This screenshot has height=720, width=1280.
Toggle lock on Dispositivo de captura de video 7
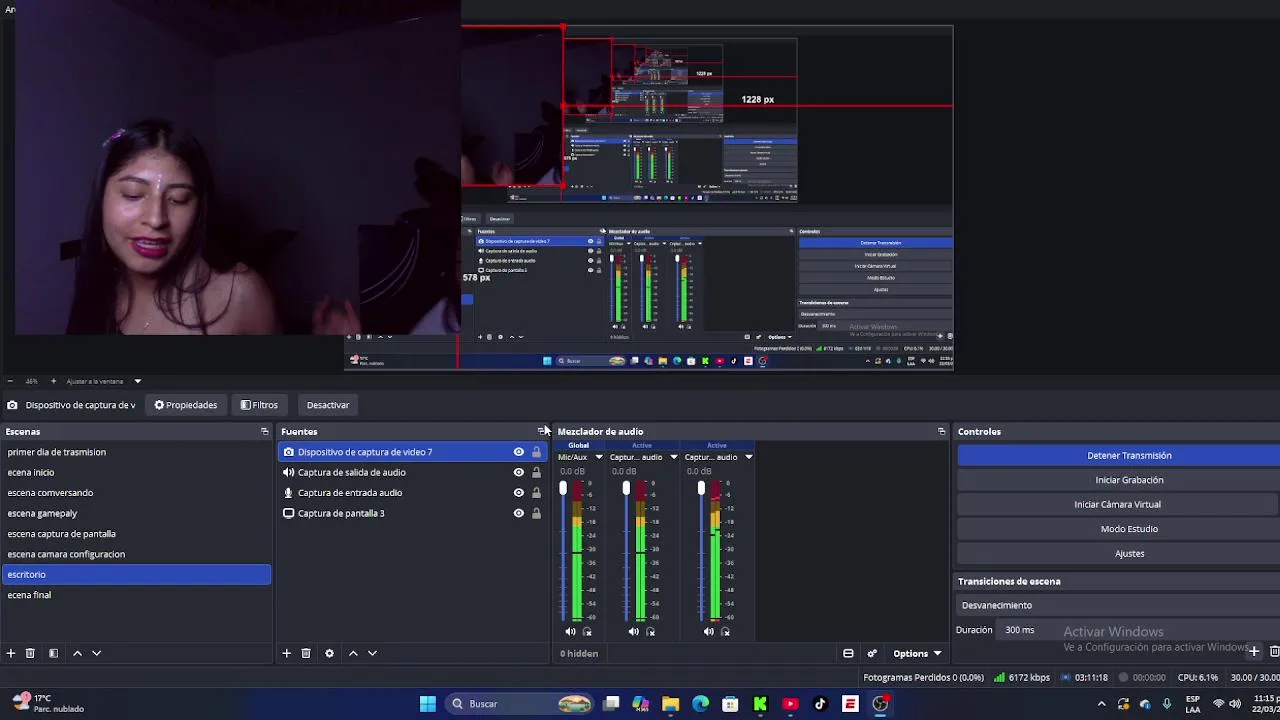(x=536, y=452)
